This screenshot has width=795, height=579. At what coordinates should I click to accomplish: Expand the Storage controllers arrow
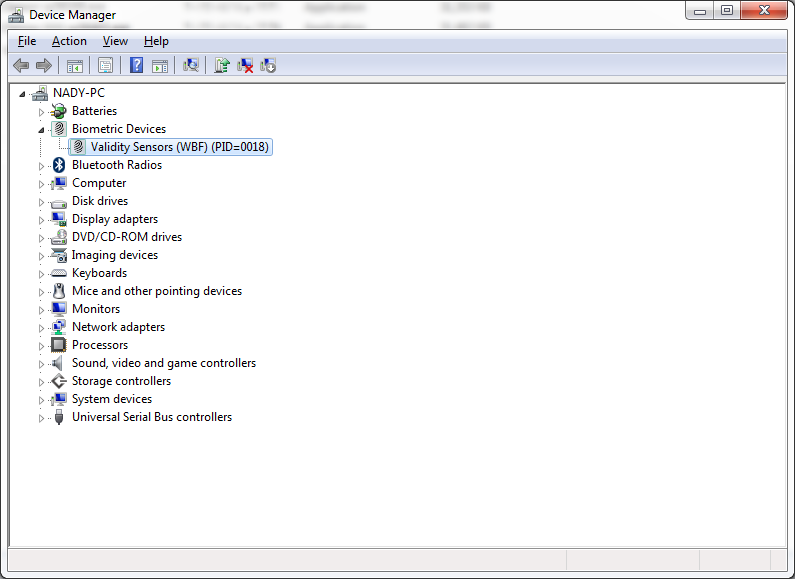41,382
